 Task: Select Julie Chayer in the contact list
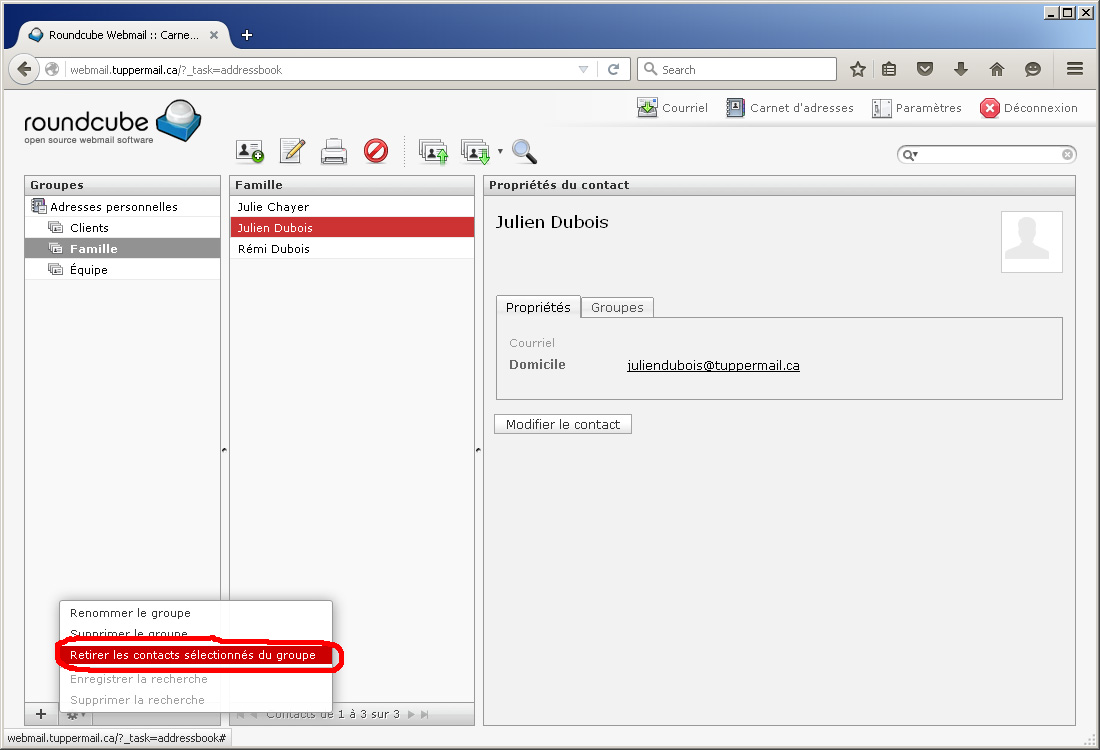tap(273, 207)
